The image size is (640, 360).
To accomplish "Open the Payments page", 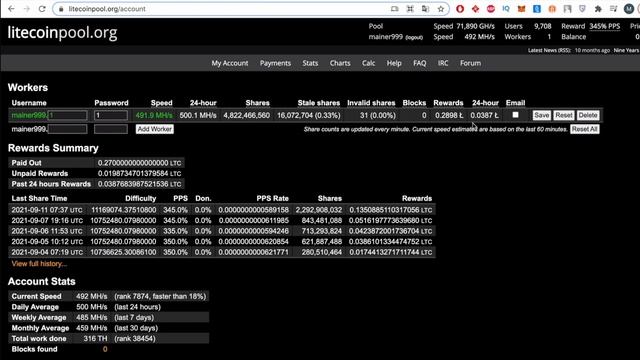I will click(276, 63).
